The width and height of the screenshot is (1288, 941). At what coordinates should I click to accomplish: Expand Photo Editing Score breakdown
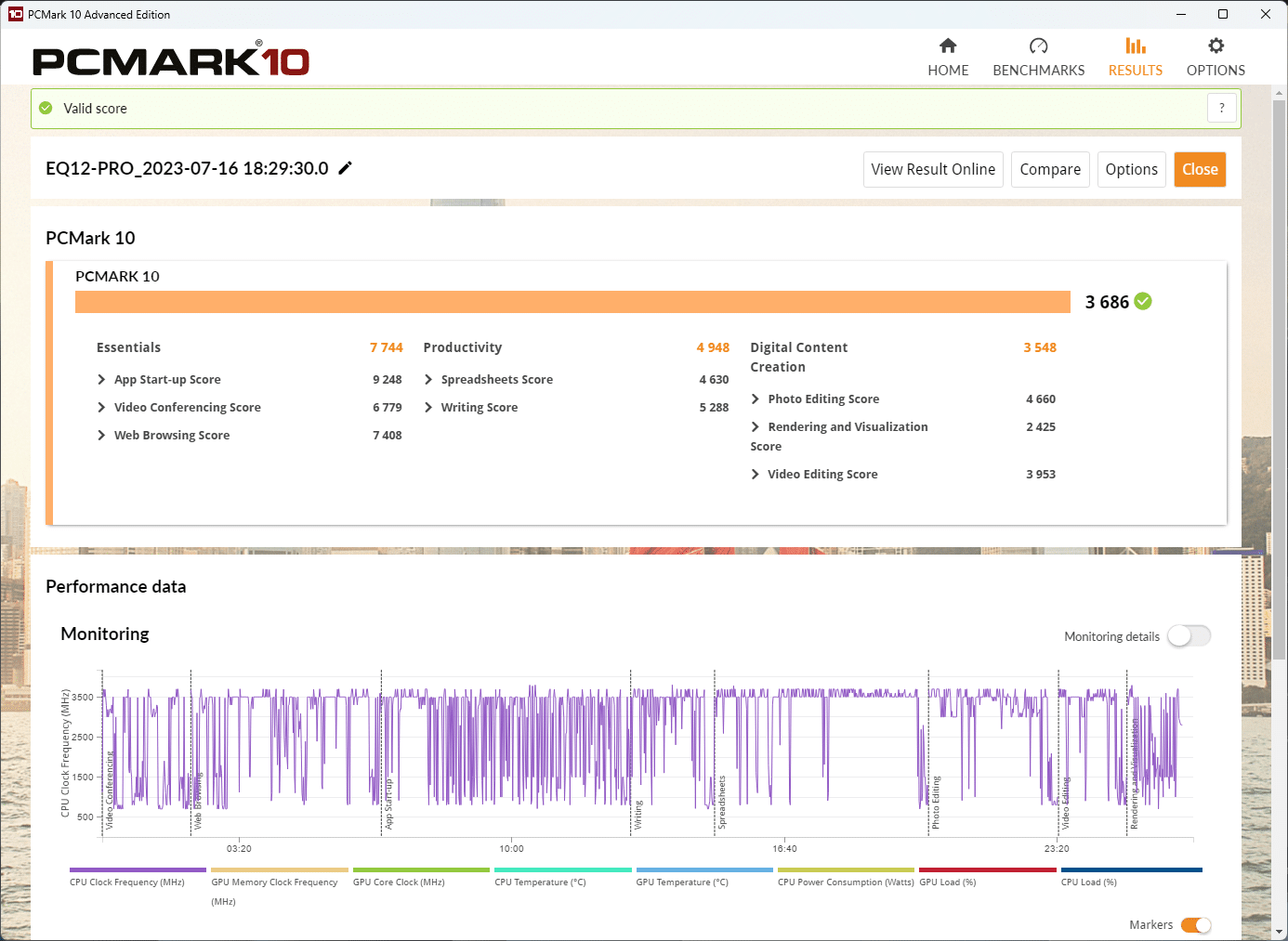coord(755,399)
